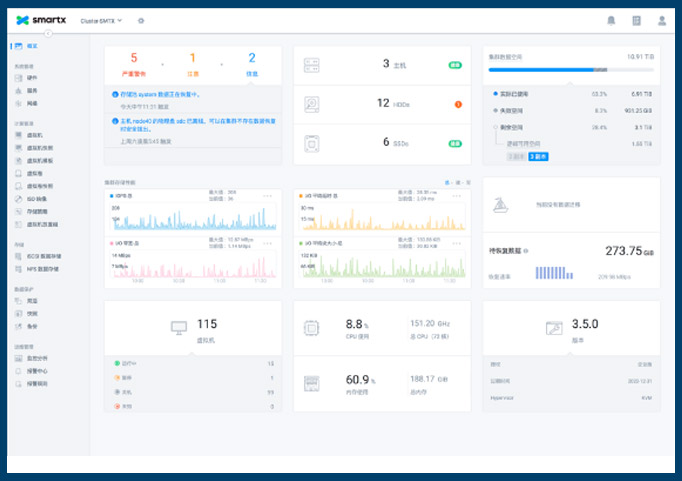Open the Cluster SMTX dropdown

[101, 20]
